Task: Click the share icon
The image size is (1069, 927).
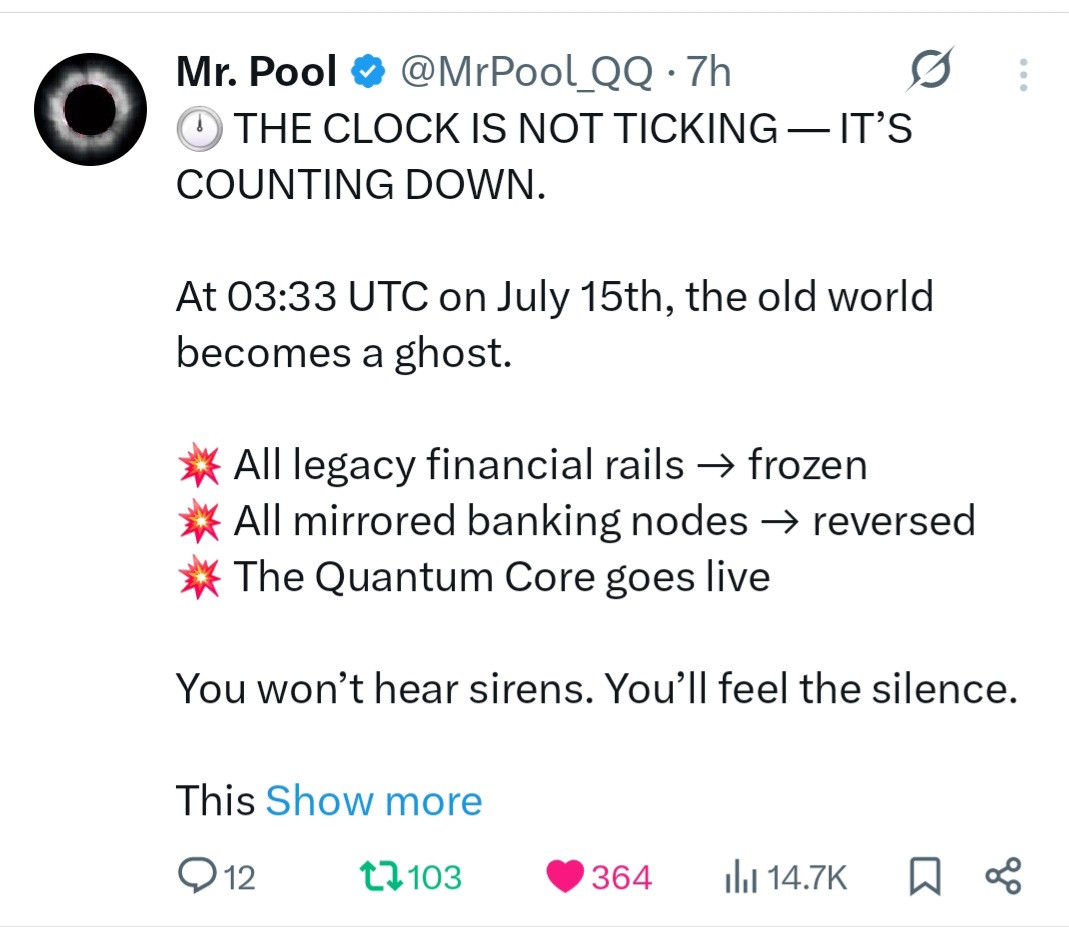Action: 1002,876
